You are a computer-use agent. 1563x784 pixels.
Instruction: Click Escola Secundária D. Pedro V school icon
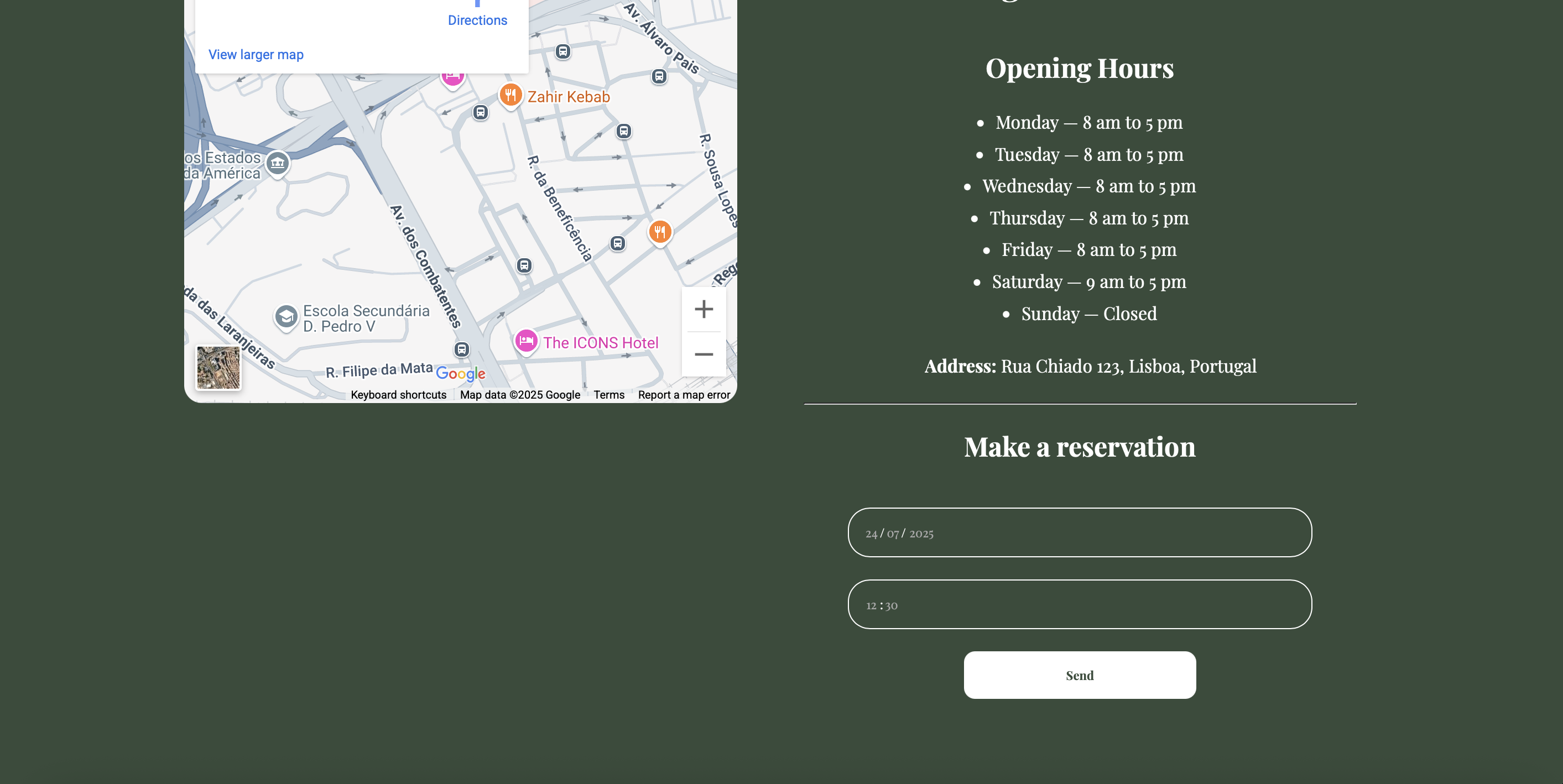click(x=286, y=316)
